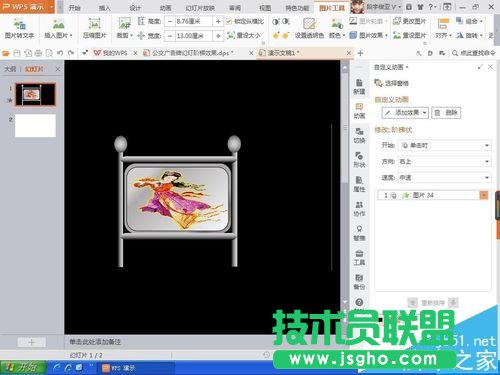The height and width of the screenshot is (375, 500).
Task: Click the open folder icon in quick toolbar
Action: click(5, 53)
